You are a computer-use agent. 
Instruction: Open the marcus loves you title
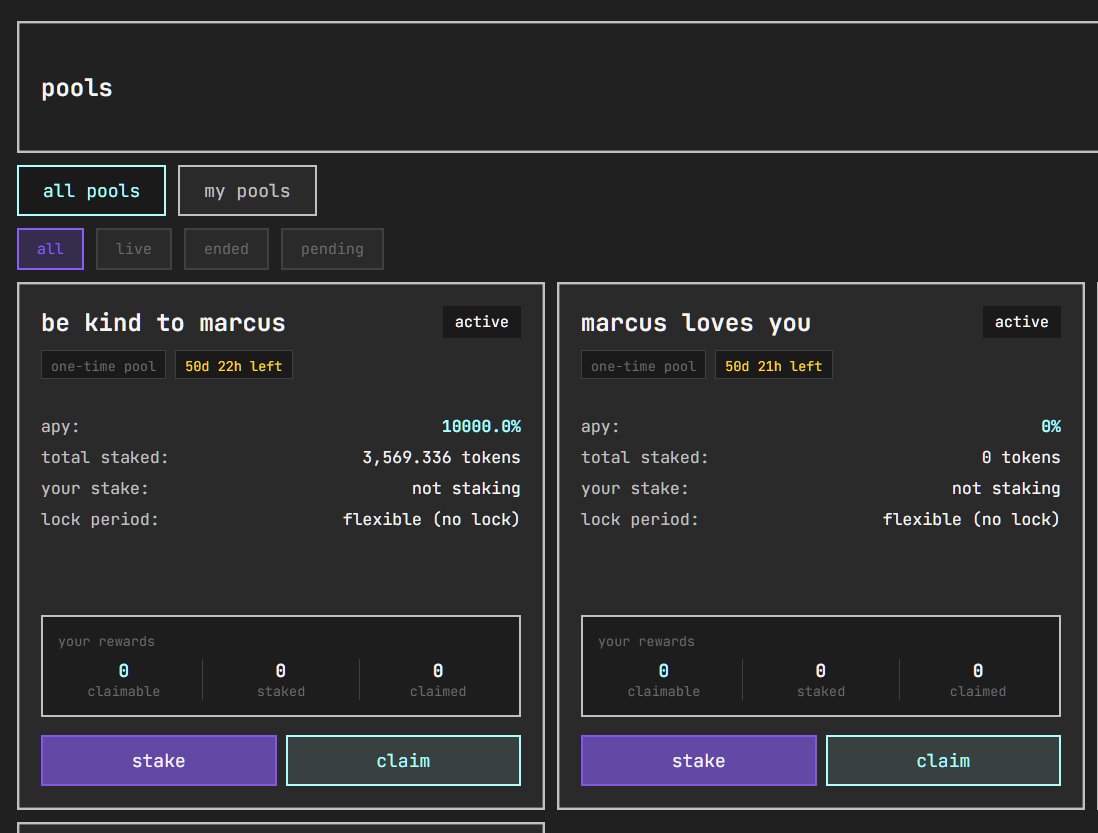tap(695, 323)
